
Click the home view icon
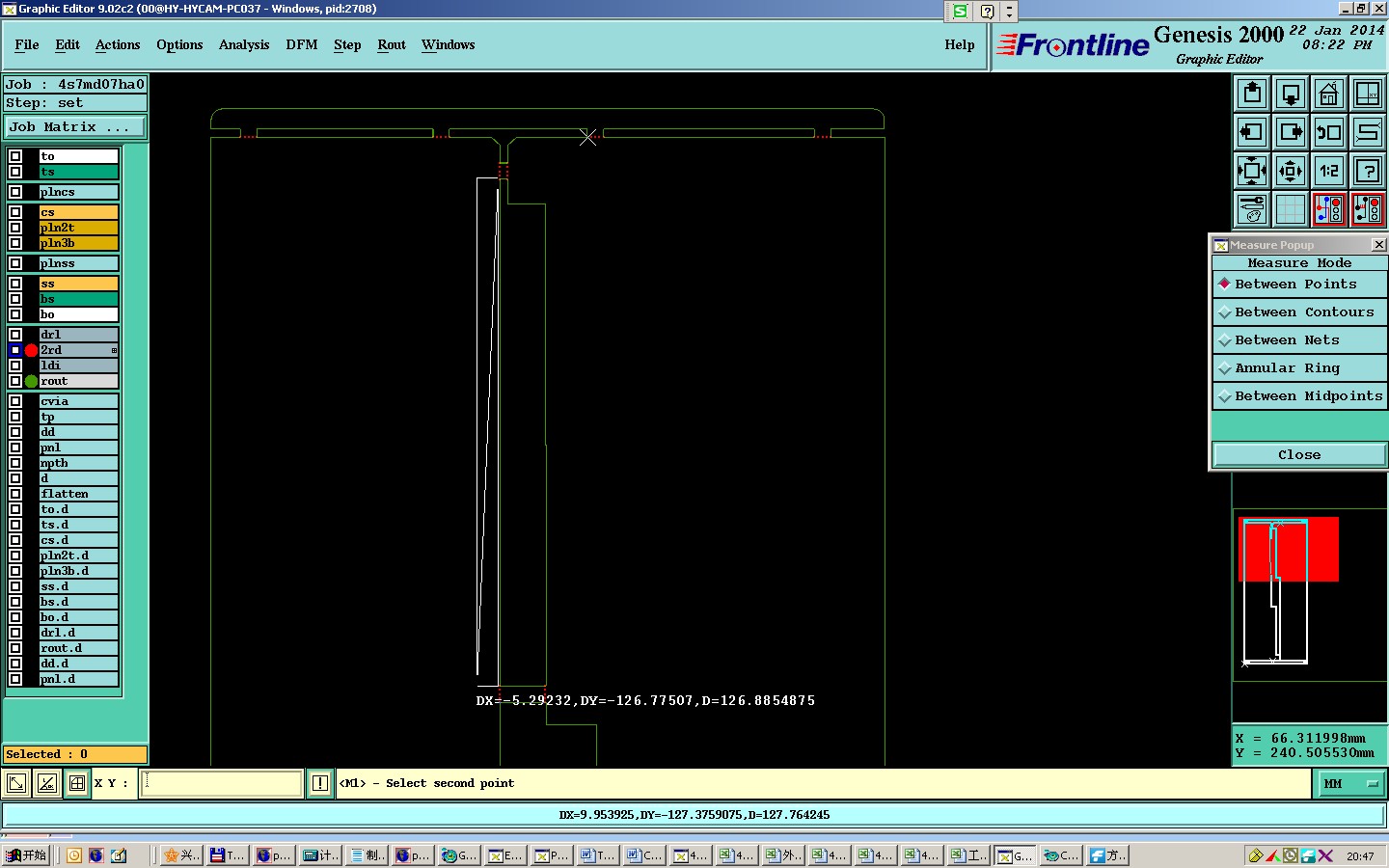click(1329, 94)
